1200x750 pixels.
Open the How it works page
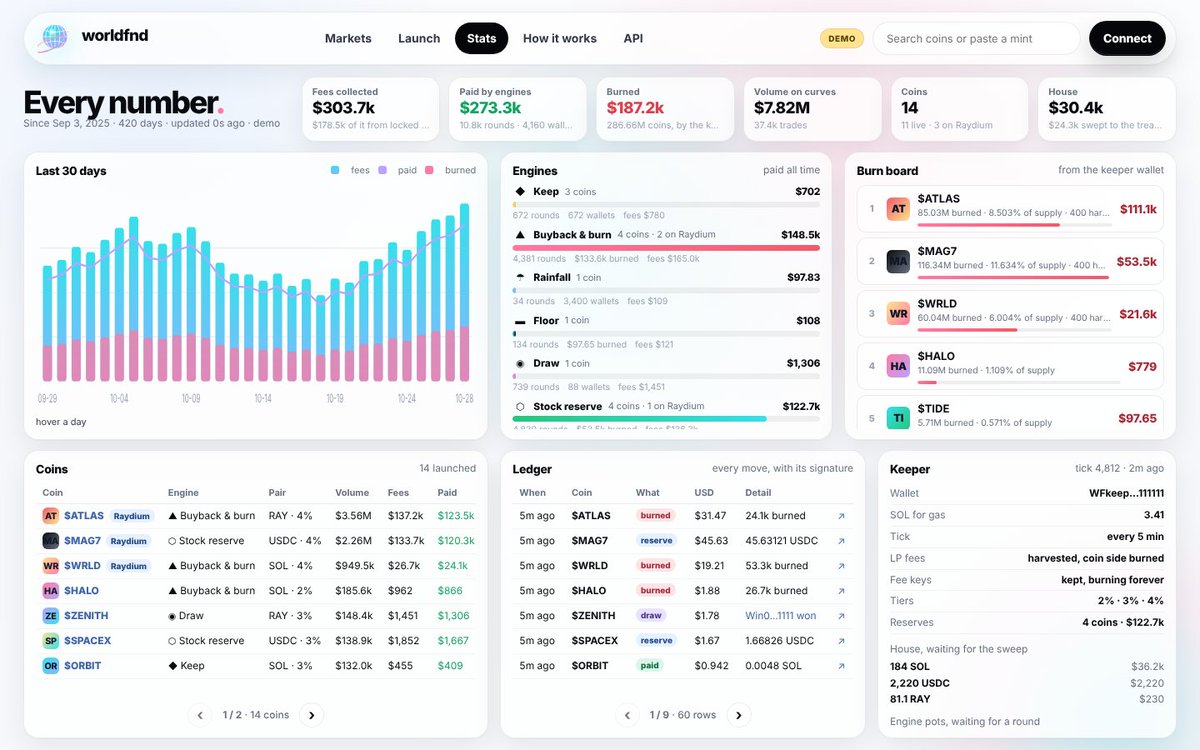click(x=560, y=38)
